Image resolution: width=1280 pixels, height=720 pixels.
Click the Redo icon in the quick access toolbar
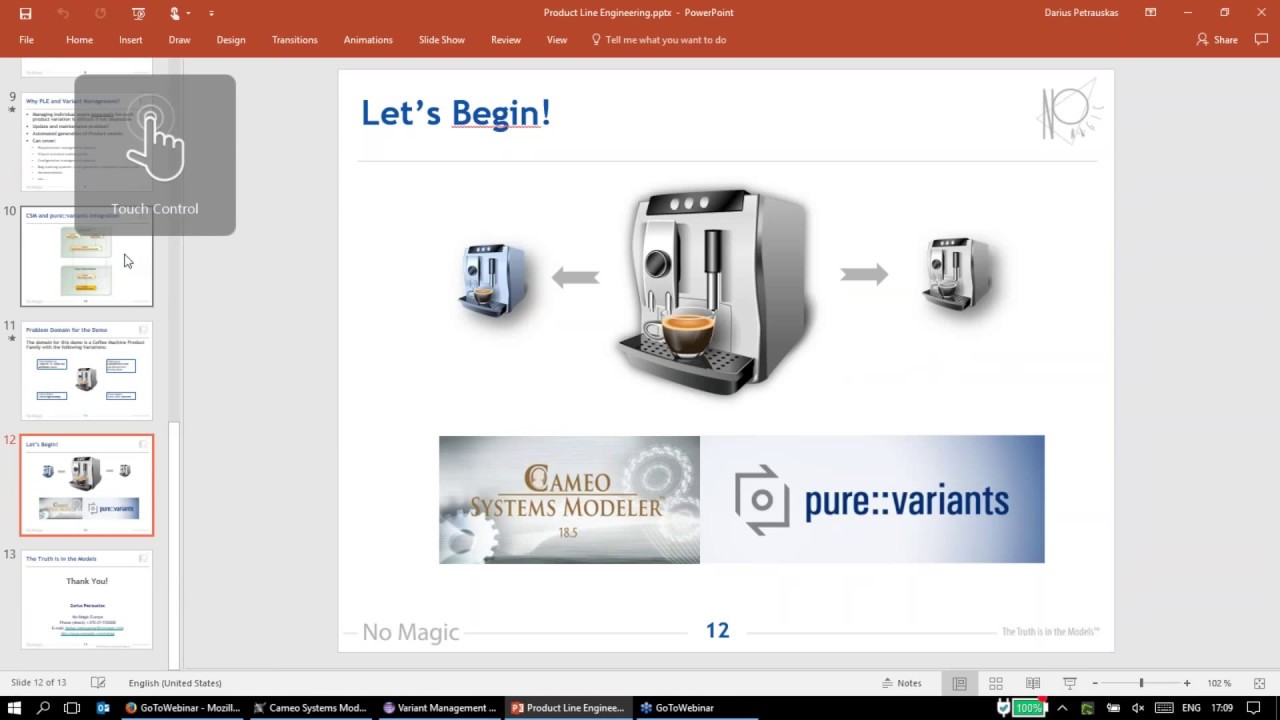click(x=100, y=13)
